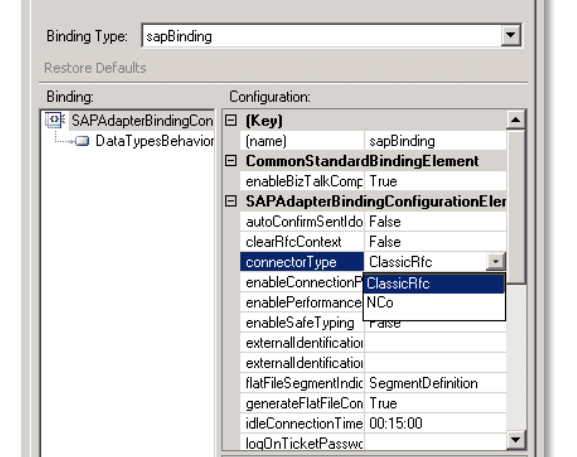Click the scroll up arrow in Configuration
This screenshot has height=457, width=577.
[516, 120]
